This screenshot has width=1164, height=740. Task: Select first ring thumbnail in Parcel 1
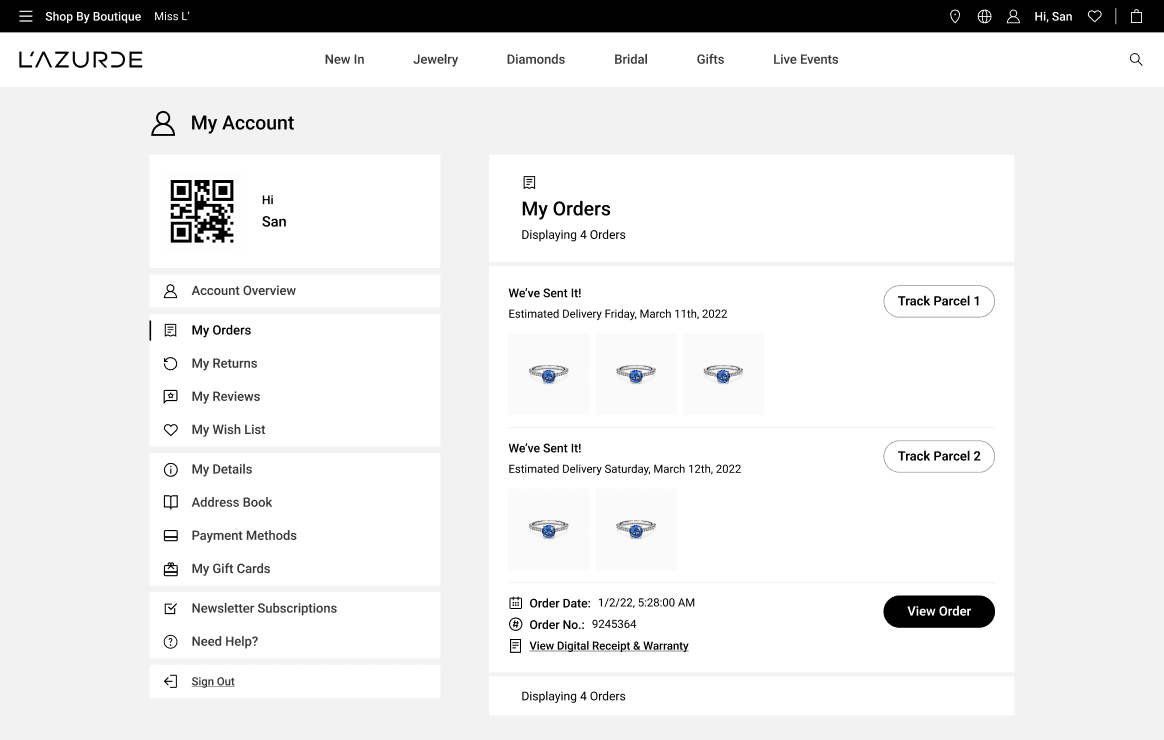click(548, 374)
